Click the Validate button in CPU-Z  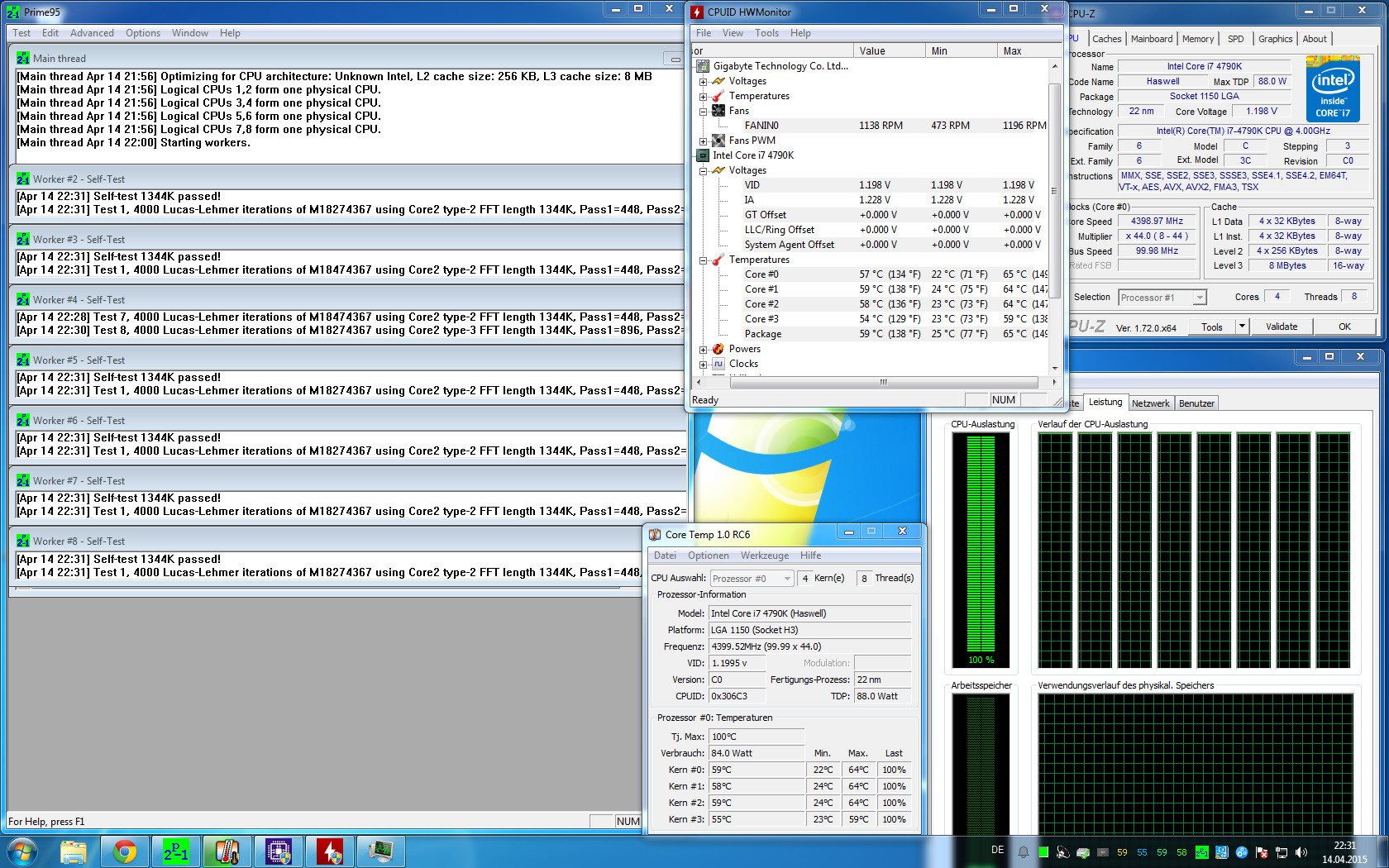point(1282,327)
